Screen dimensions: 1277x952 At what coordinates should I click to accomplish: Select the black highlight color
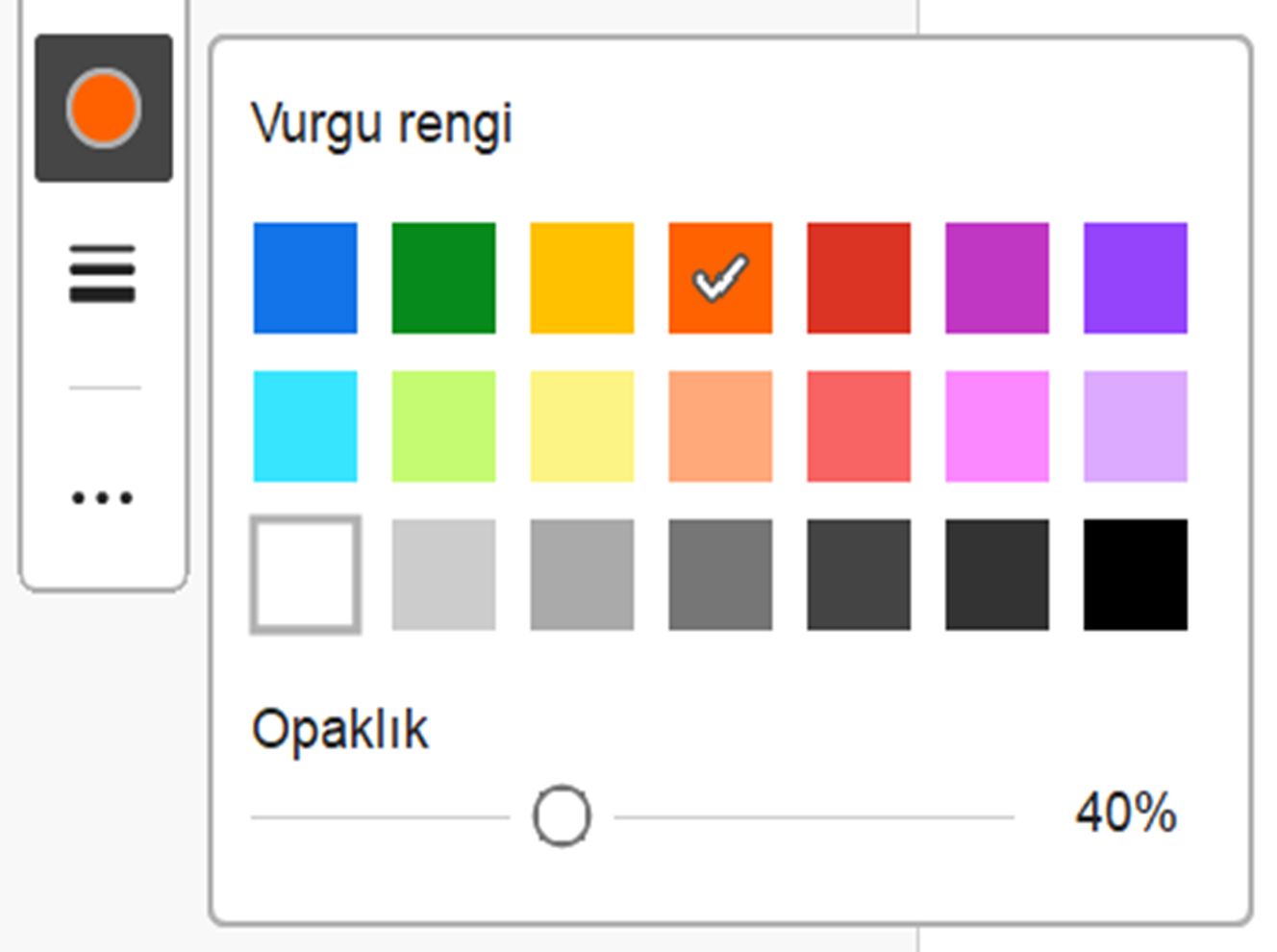(x=1135, y=574)
